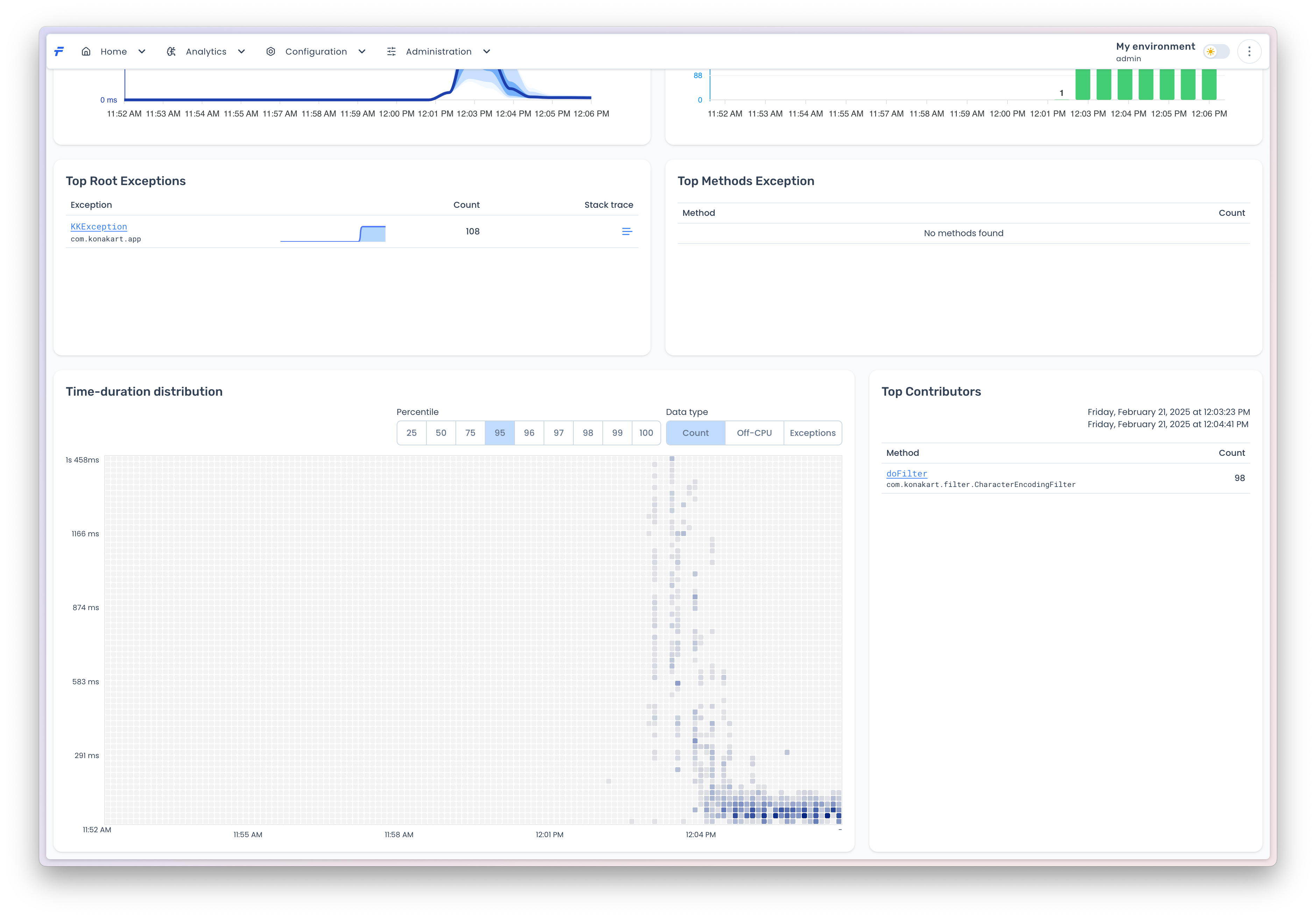Click the Home house icon
Image resolution: width=1316 pixels, height=918 pixels.
pyautogui.click(x=86, y=52)
